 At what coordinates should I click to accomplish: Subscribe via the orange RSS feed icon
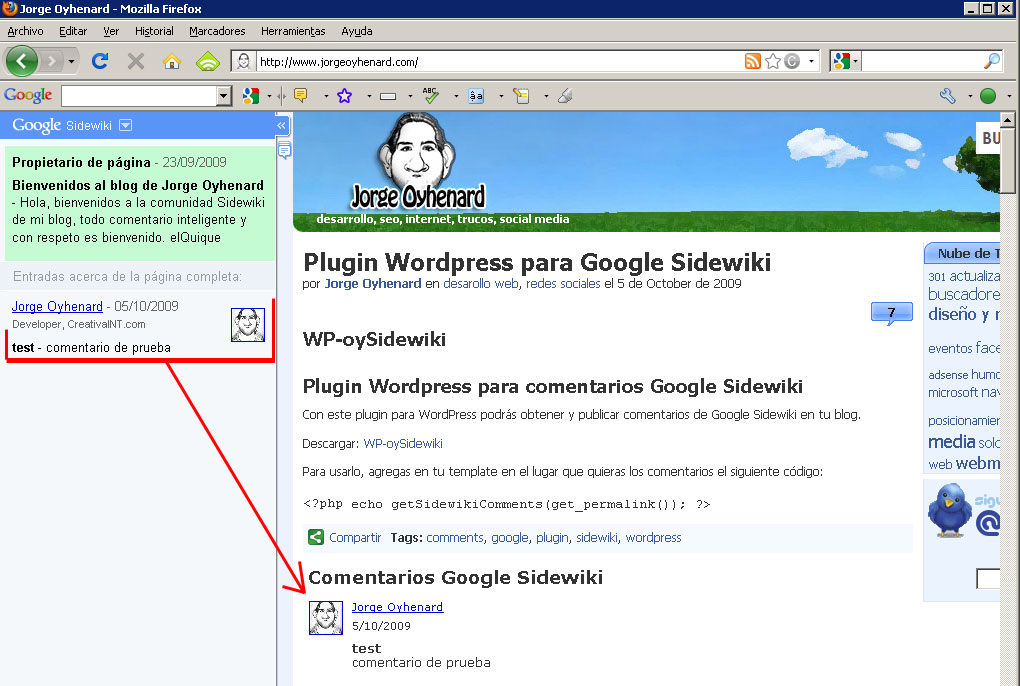pos(753,61)
